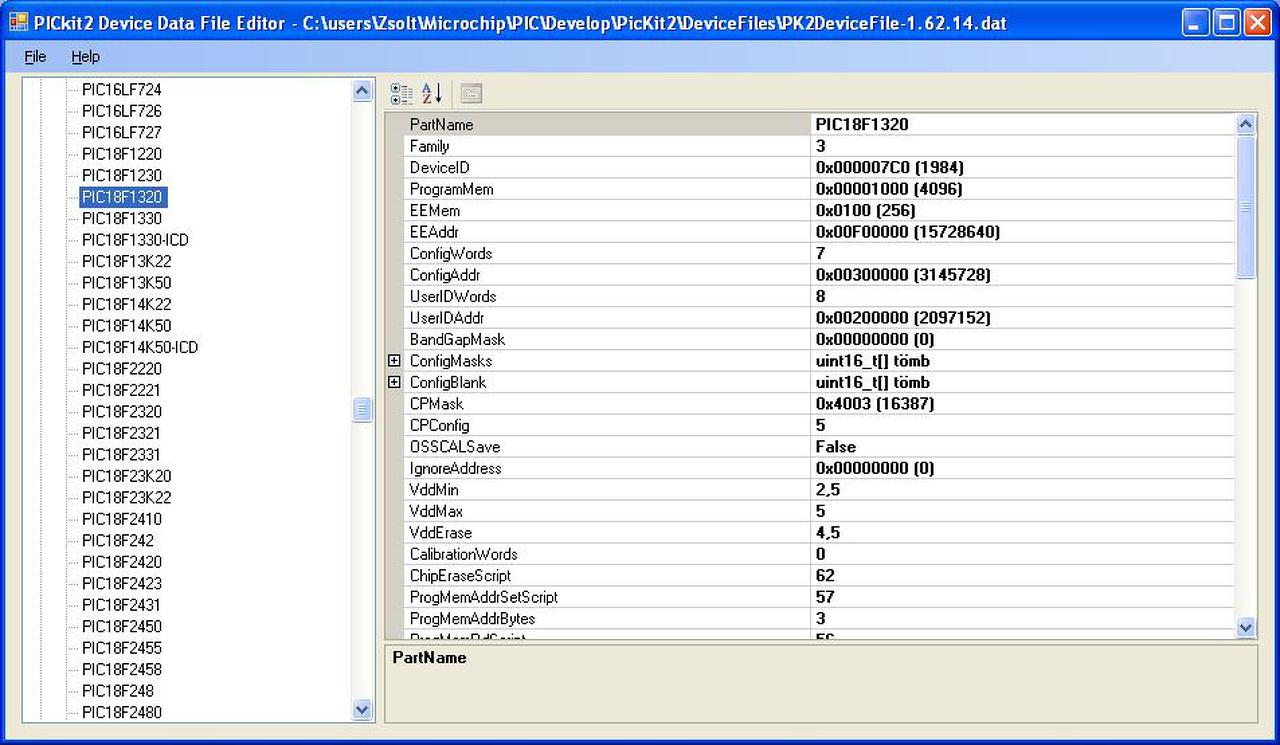Edit the IgnoreAddress value field

pyautogui.click(x=1023, y=469)
